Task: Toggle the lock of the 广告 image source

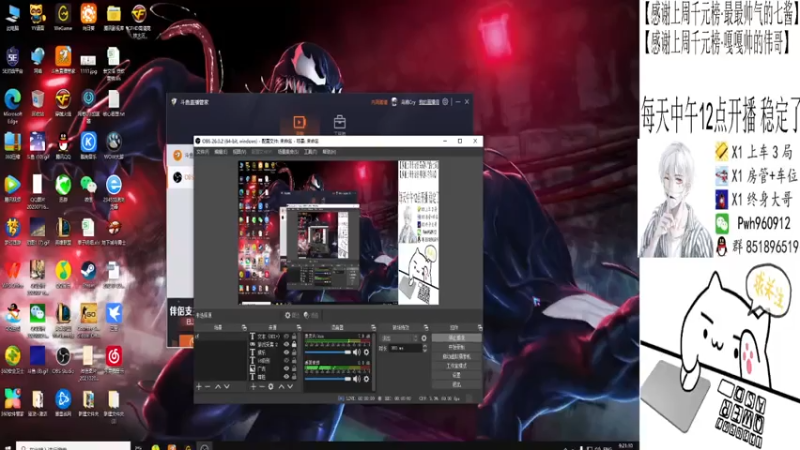Action: pyautogui.click(x=294, y=369)
